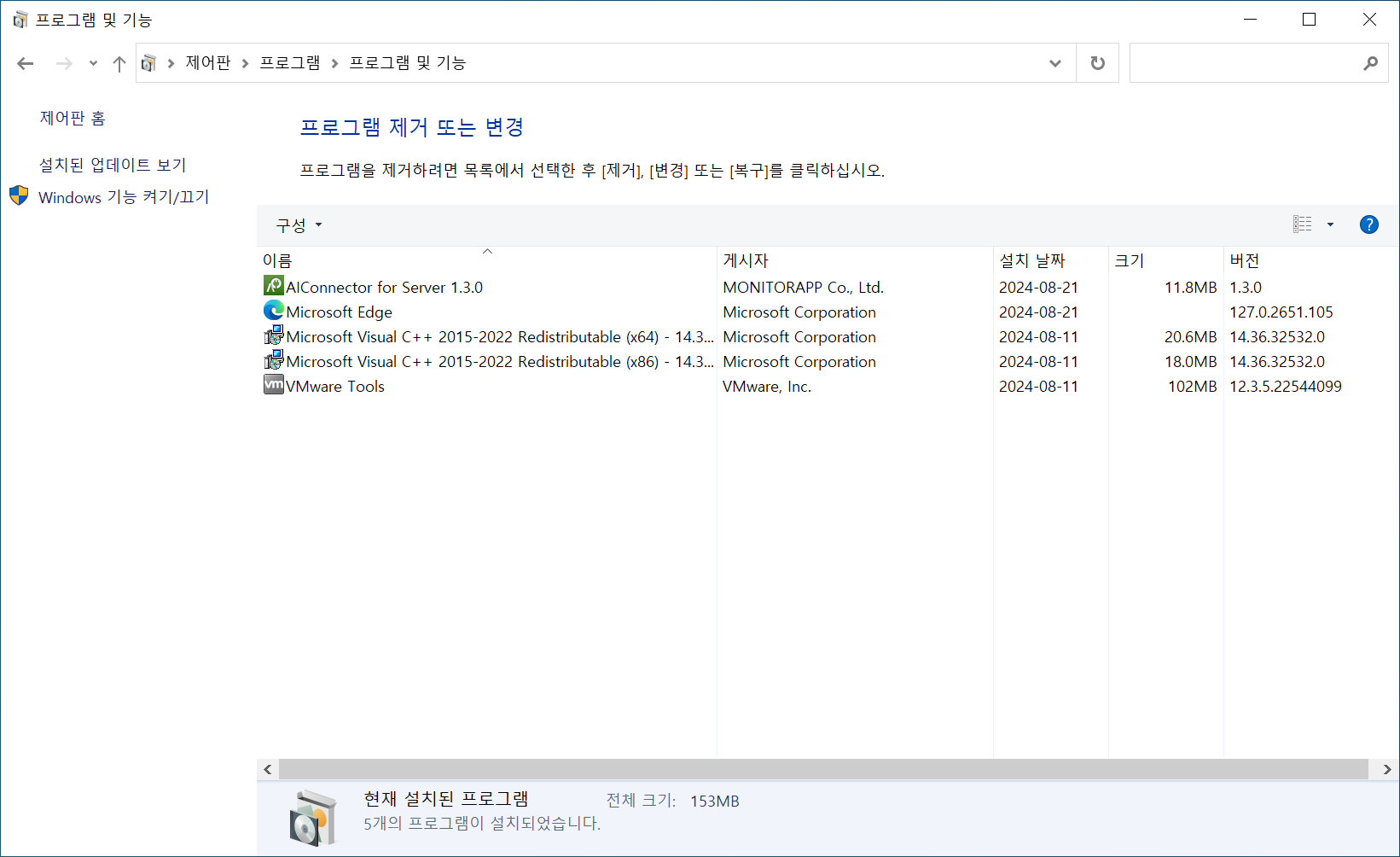Screen dimensions: 1400x857
Task: Click the view layout icon
Action: [x=1302, y=224]
